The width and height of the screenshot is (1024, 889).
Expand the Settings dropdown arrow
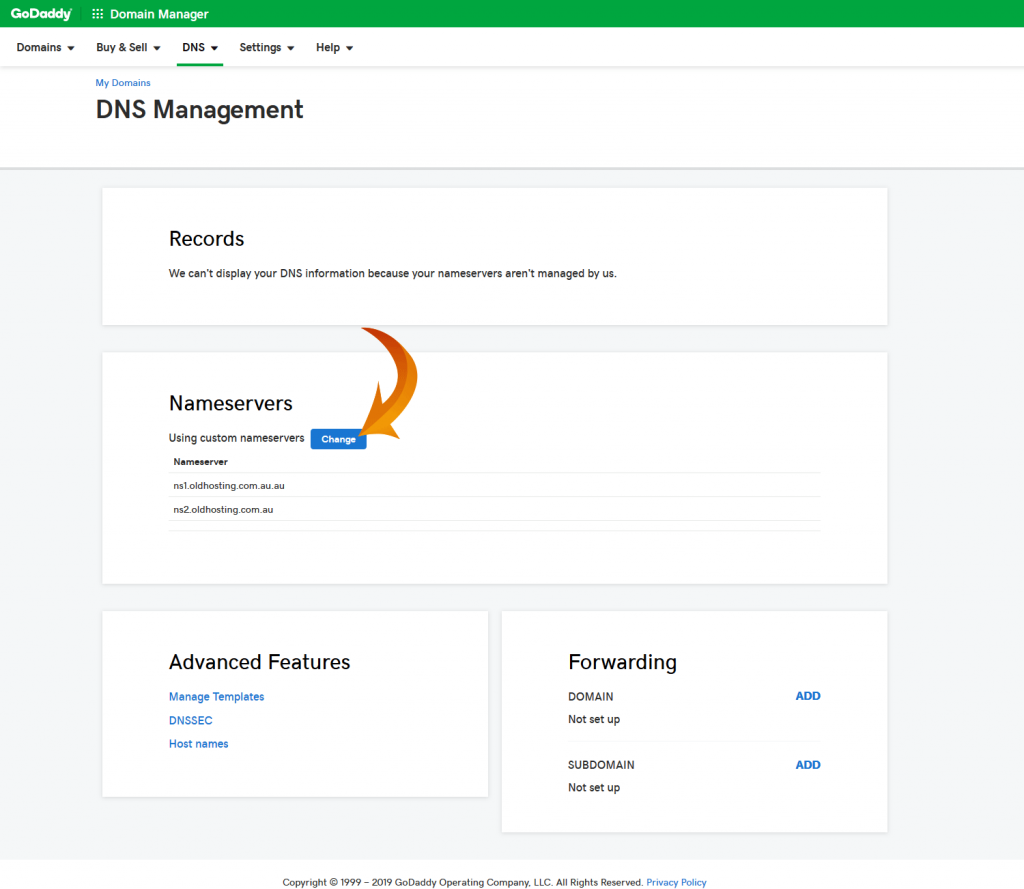click(291, 48)
